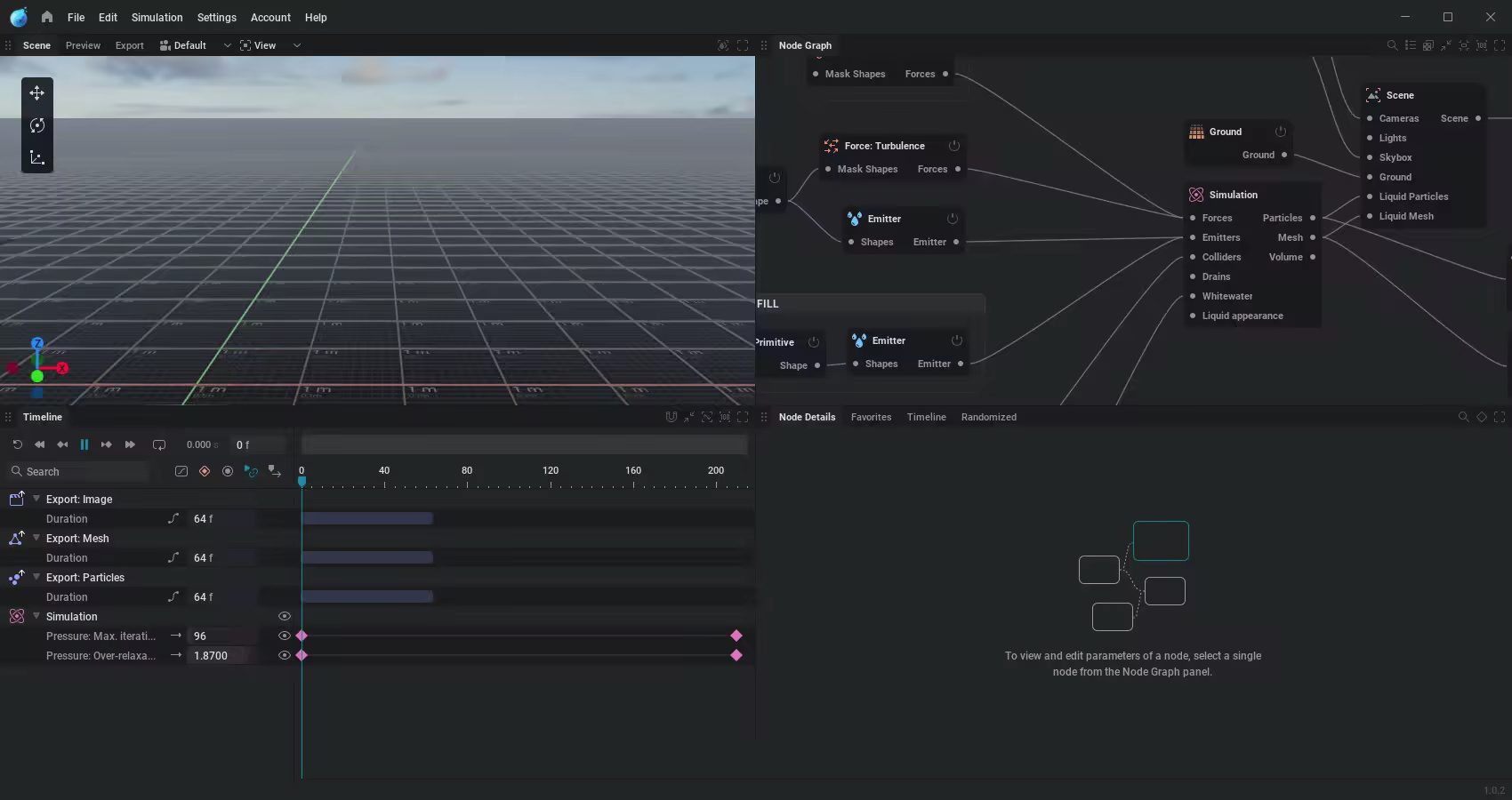Click the dice randomize icon in Node Graph
This screenshot has height=800, width=1512.
pos(1429,45)
